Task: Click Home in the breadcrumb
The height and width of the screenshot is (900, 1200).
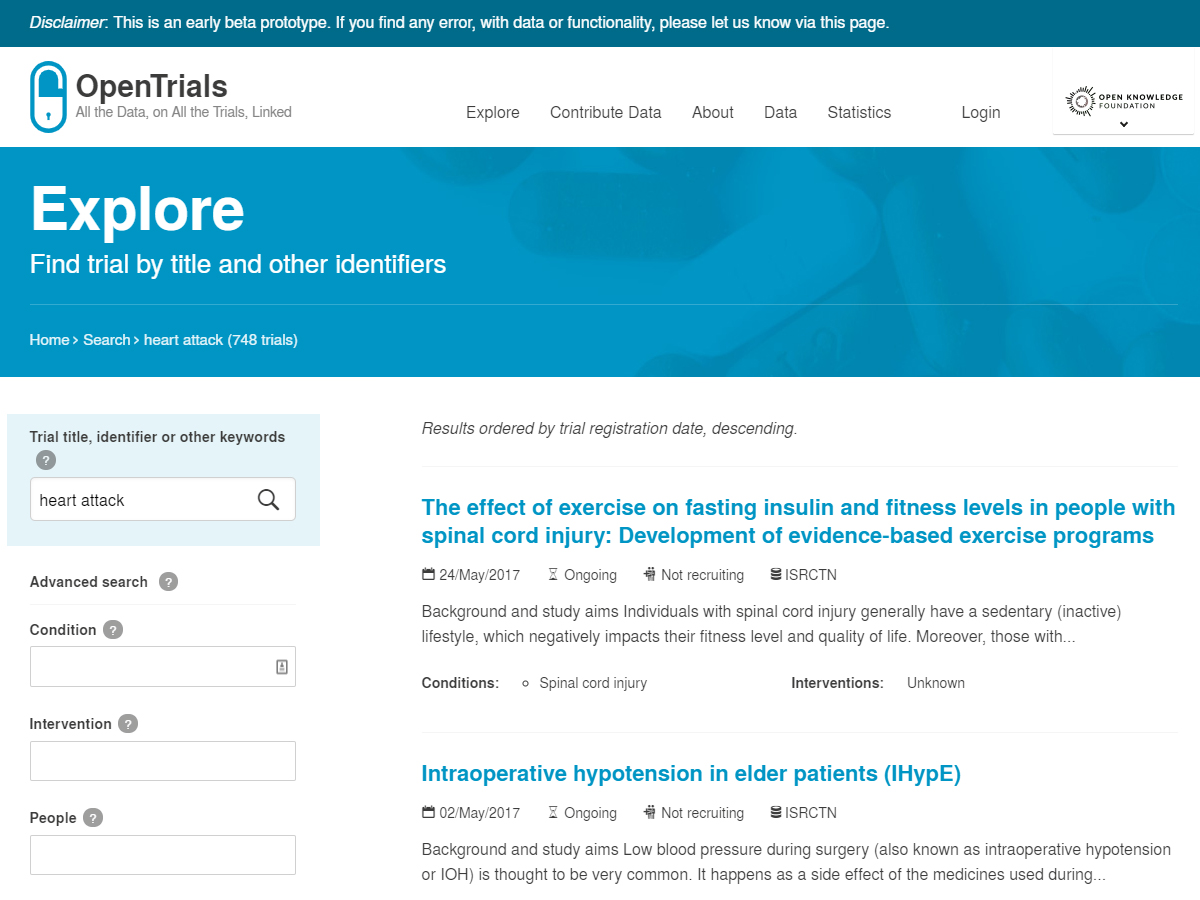Action: [x=49, y=340]
